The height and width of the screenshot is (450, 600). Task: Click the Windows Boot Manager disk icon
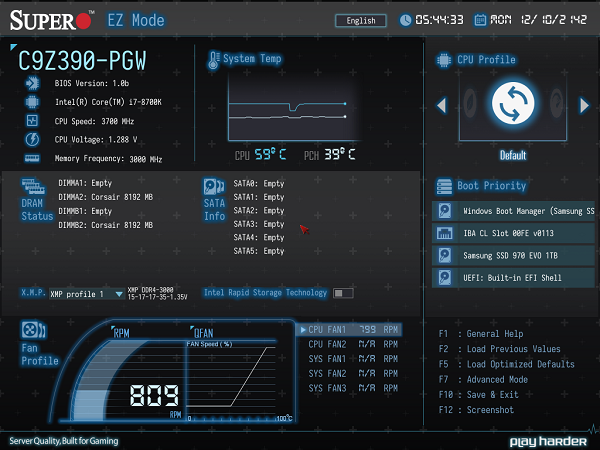point(445,211)
